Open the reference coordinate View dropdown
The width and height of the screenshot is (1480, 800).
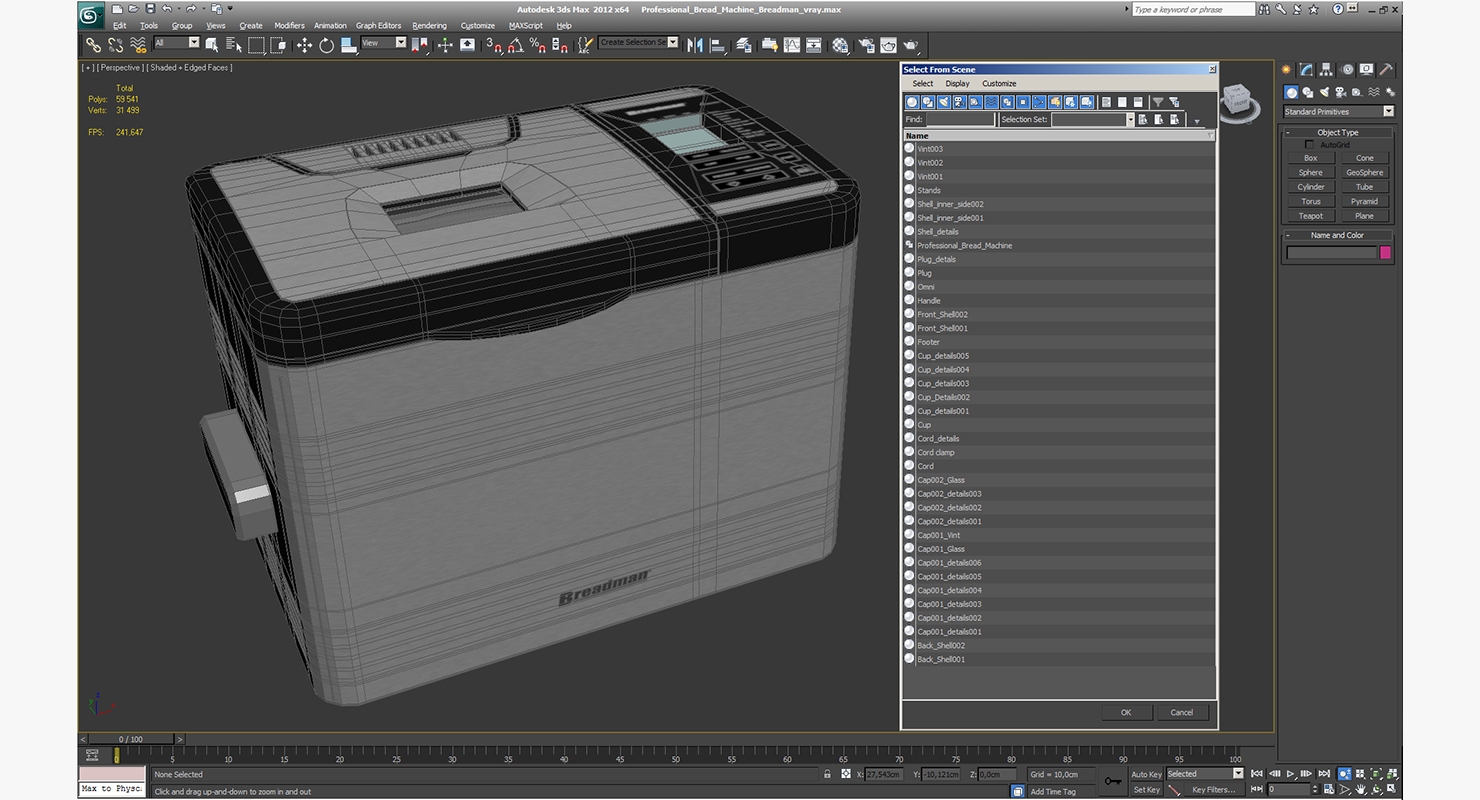click(x=383, y=43)
